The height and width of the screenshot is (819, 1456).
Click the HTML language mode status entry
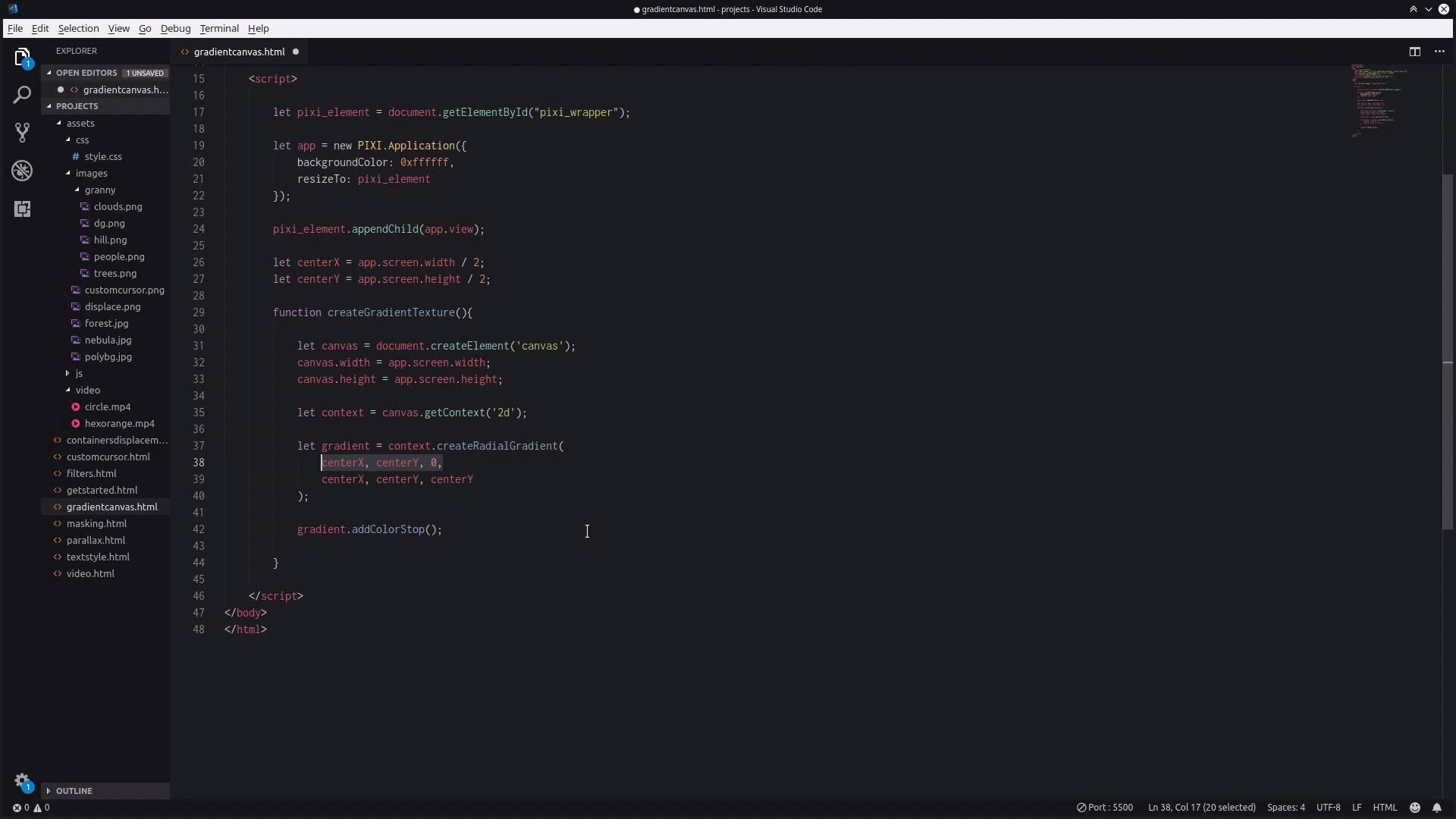pos(1385,808)
